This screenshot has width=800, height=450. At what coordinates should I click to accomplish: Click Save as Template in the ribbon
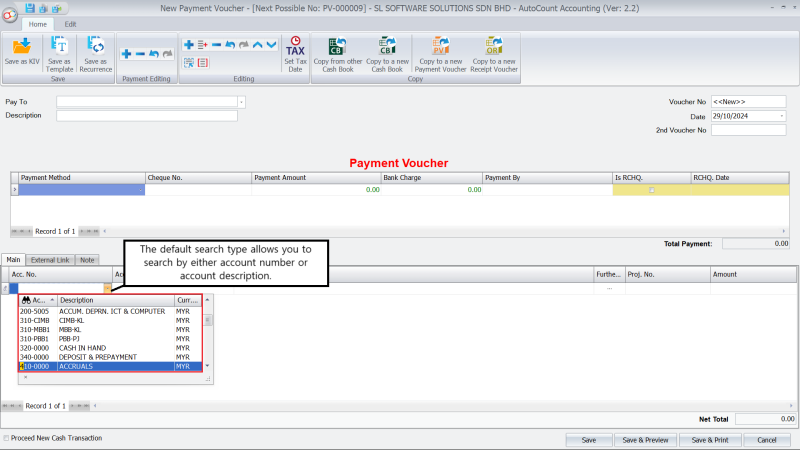click(59, 54)
